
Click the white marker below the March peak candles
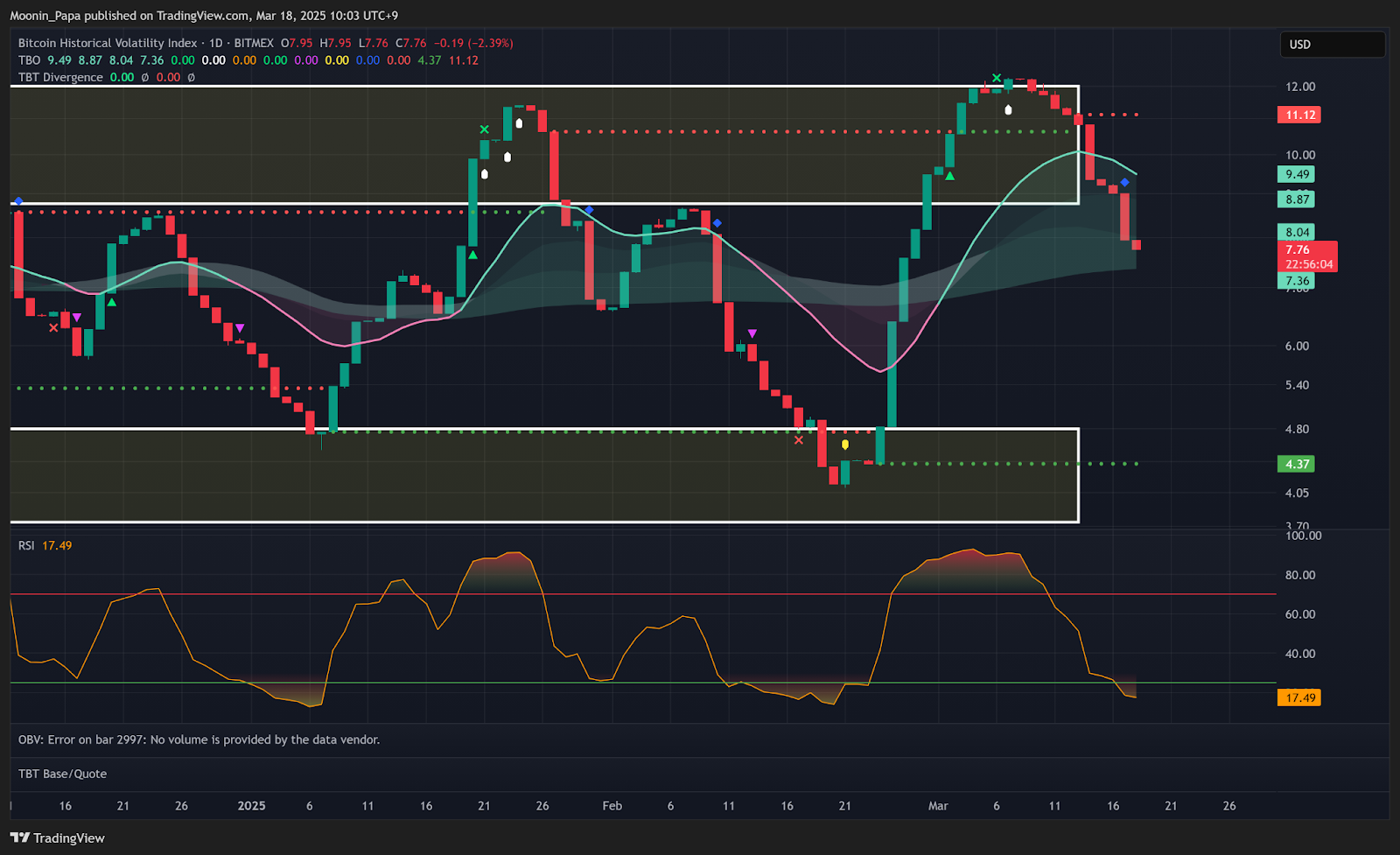coord(1008,109)
